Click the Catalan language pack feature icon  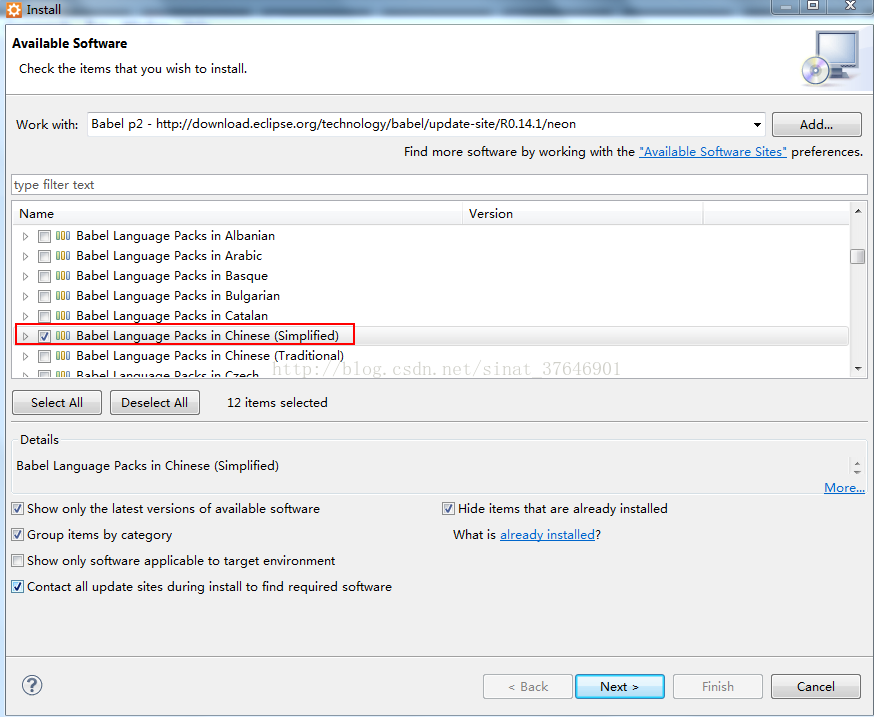coord(63,316)
